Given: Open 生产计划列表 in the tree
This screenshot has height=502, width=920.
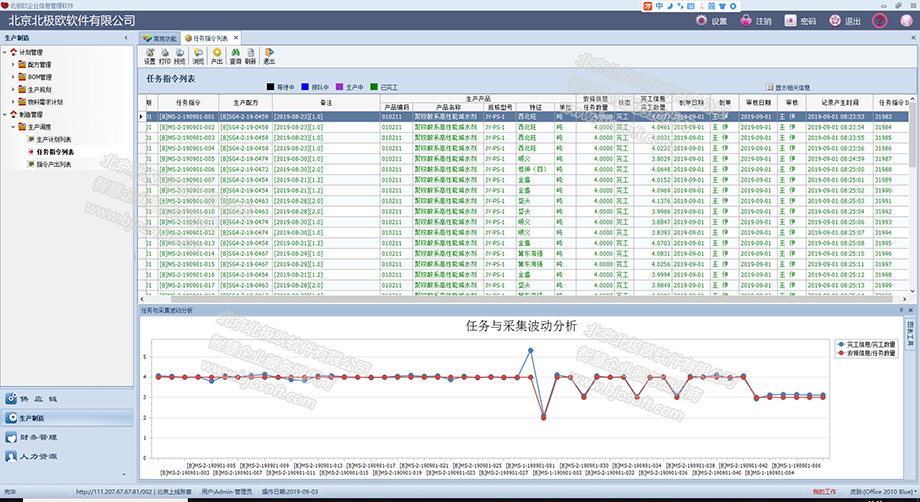Looking at the screenshot, I should 53,140.
